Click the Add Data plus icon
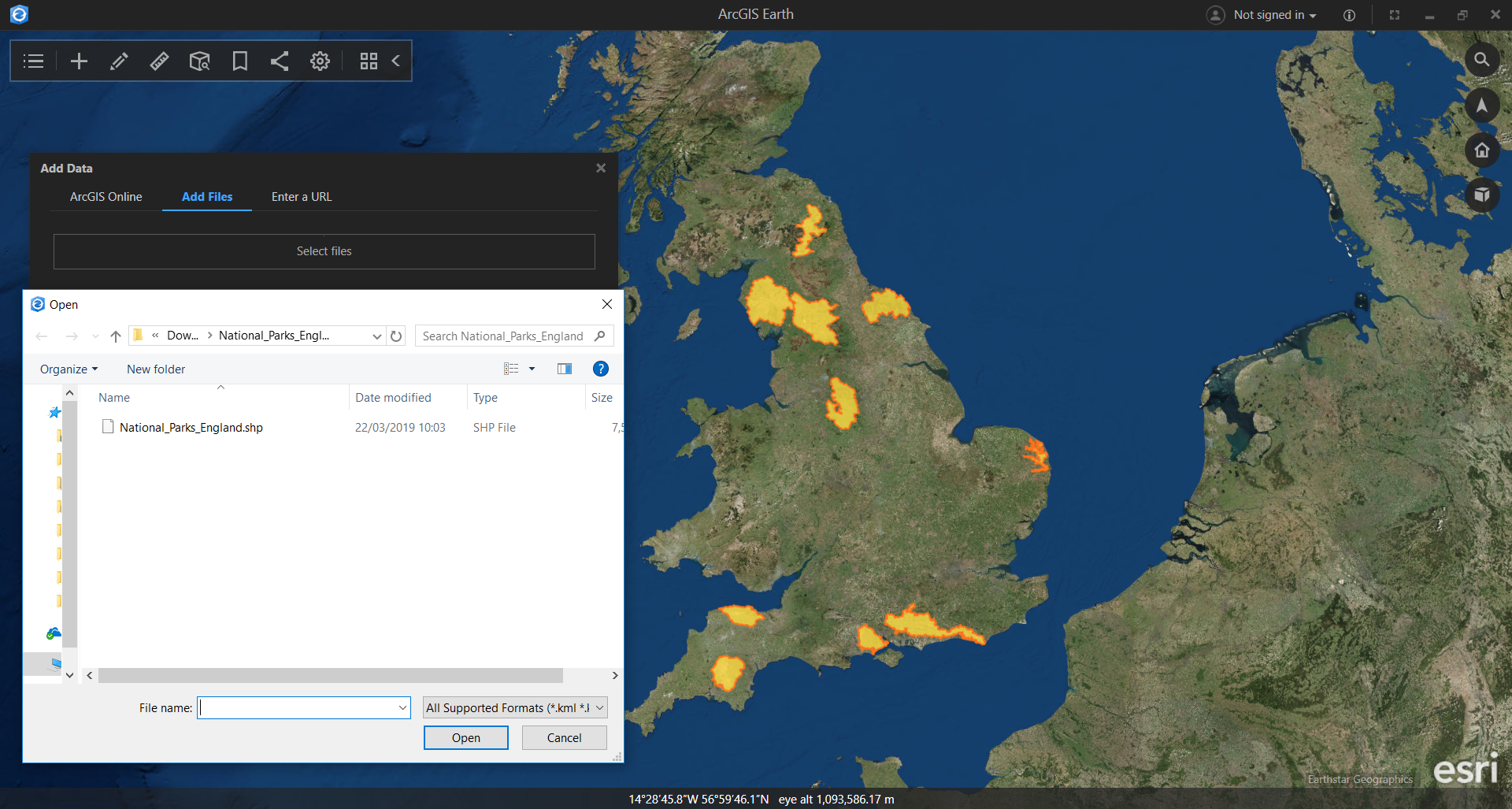Screen dimensions: 1512x809 [79, 61]
